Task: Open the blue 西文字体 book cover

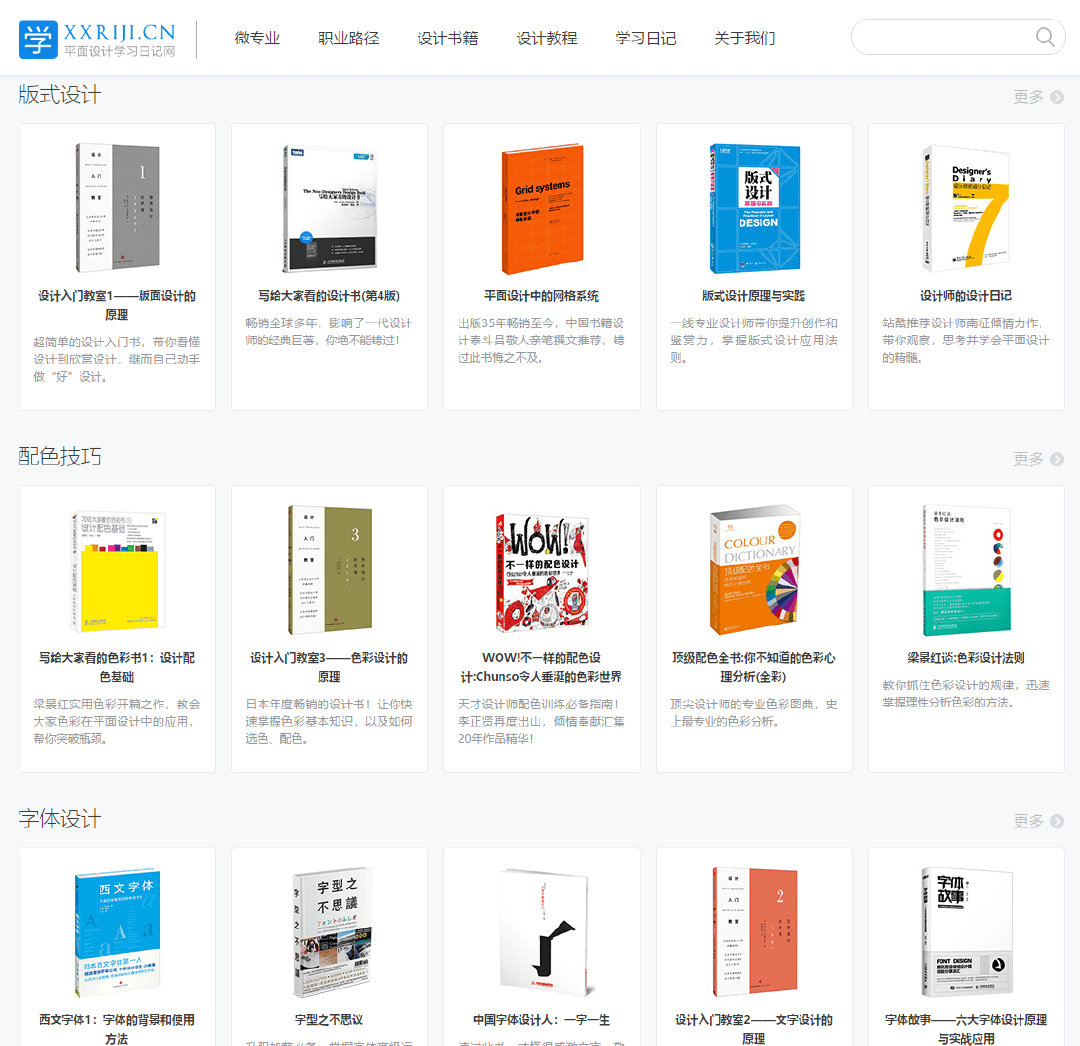Action: tap(117, 932)
